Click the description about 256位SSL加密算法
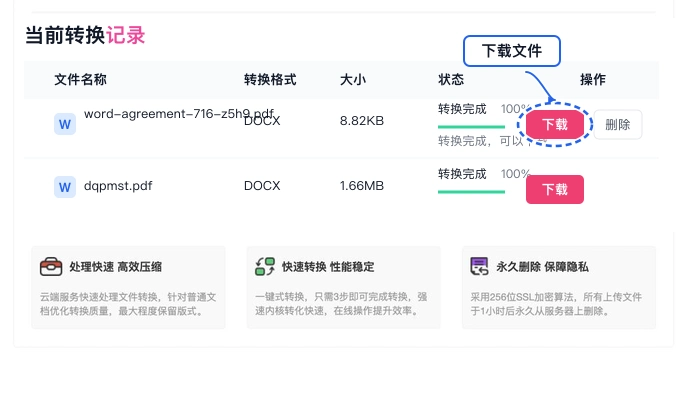The height and width of the screenshot is (395, 700). (x=556, y=304)
